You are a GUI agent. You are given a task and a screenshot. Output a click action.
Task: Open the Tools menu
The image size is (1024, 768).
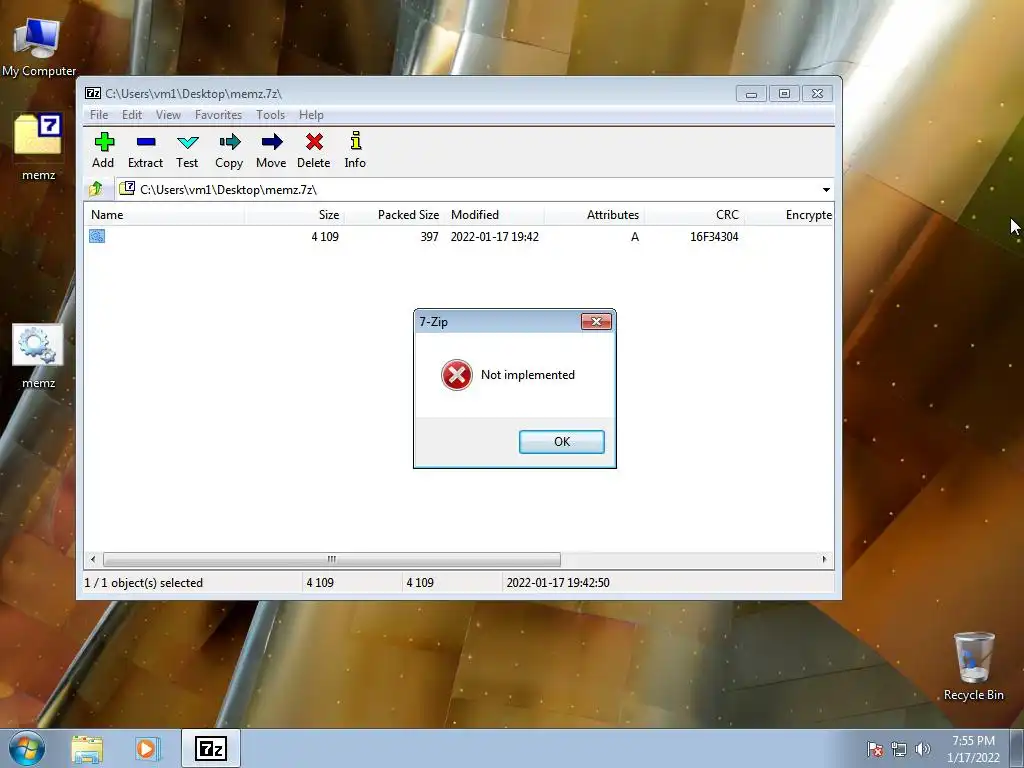tap(270, 115)
